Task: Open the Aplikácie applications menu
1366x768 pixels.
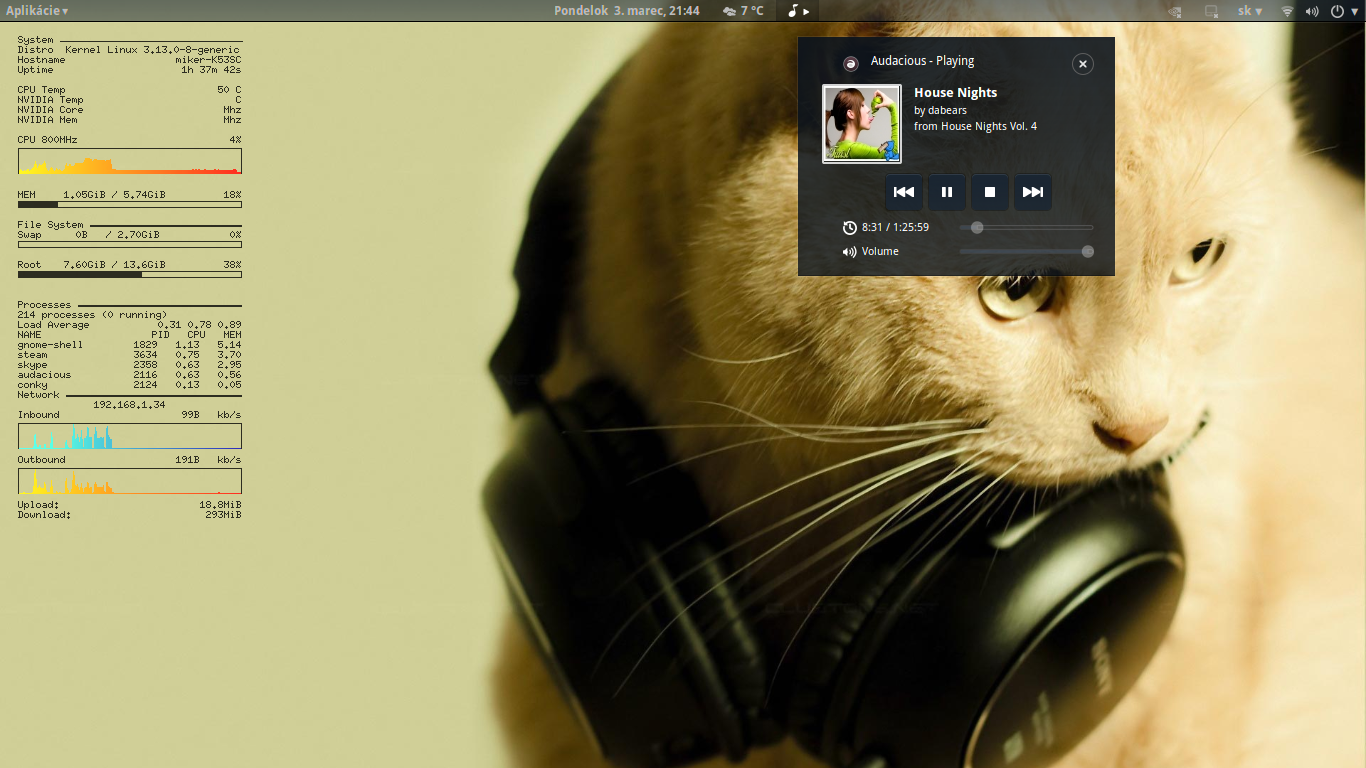Action: pos(37,11)
